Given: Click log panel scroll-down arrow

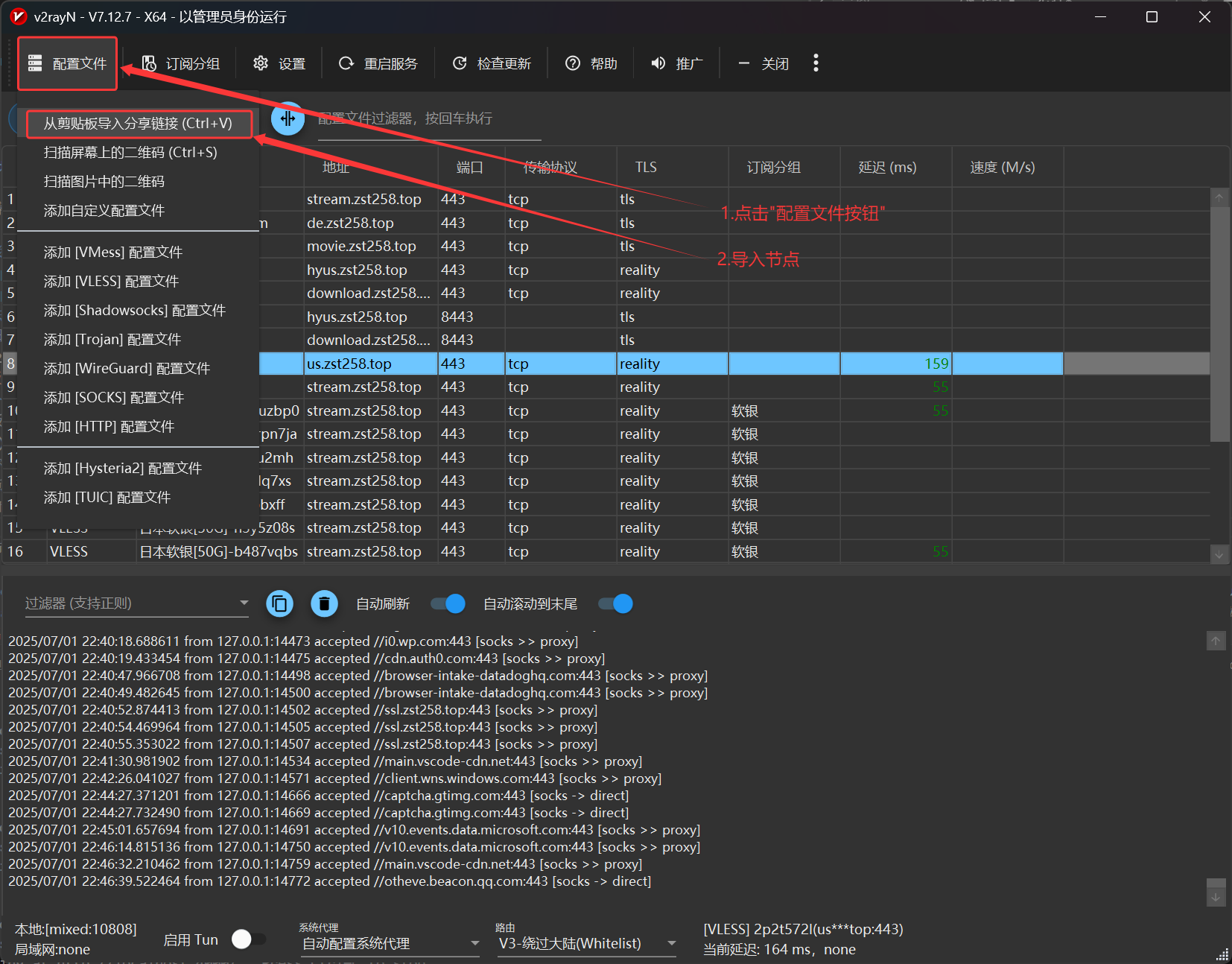Looking at the screenshot, I should [x=1216, y=897].
